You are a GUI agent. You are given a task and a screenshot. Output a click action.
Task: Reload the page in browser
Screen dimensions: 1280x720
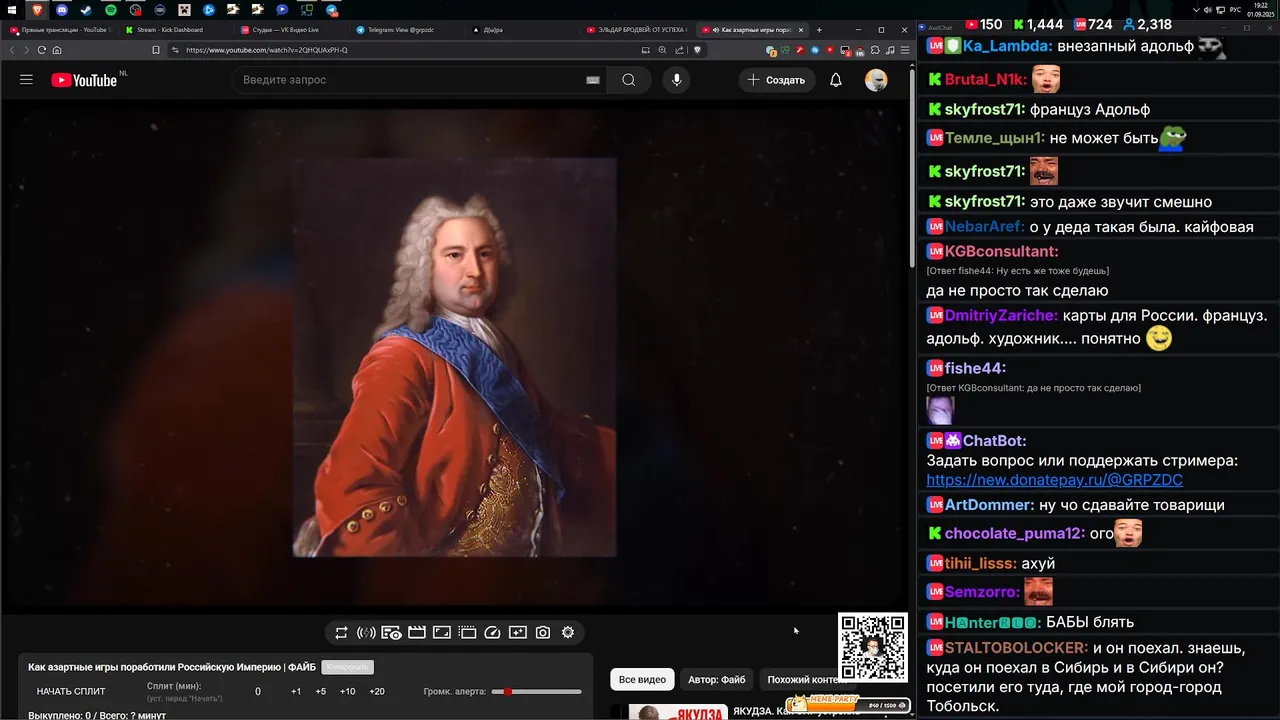pos(42,50)
